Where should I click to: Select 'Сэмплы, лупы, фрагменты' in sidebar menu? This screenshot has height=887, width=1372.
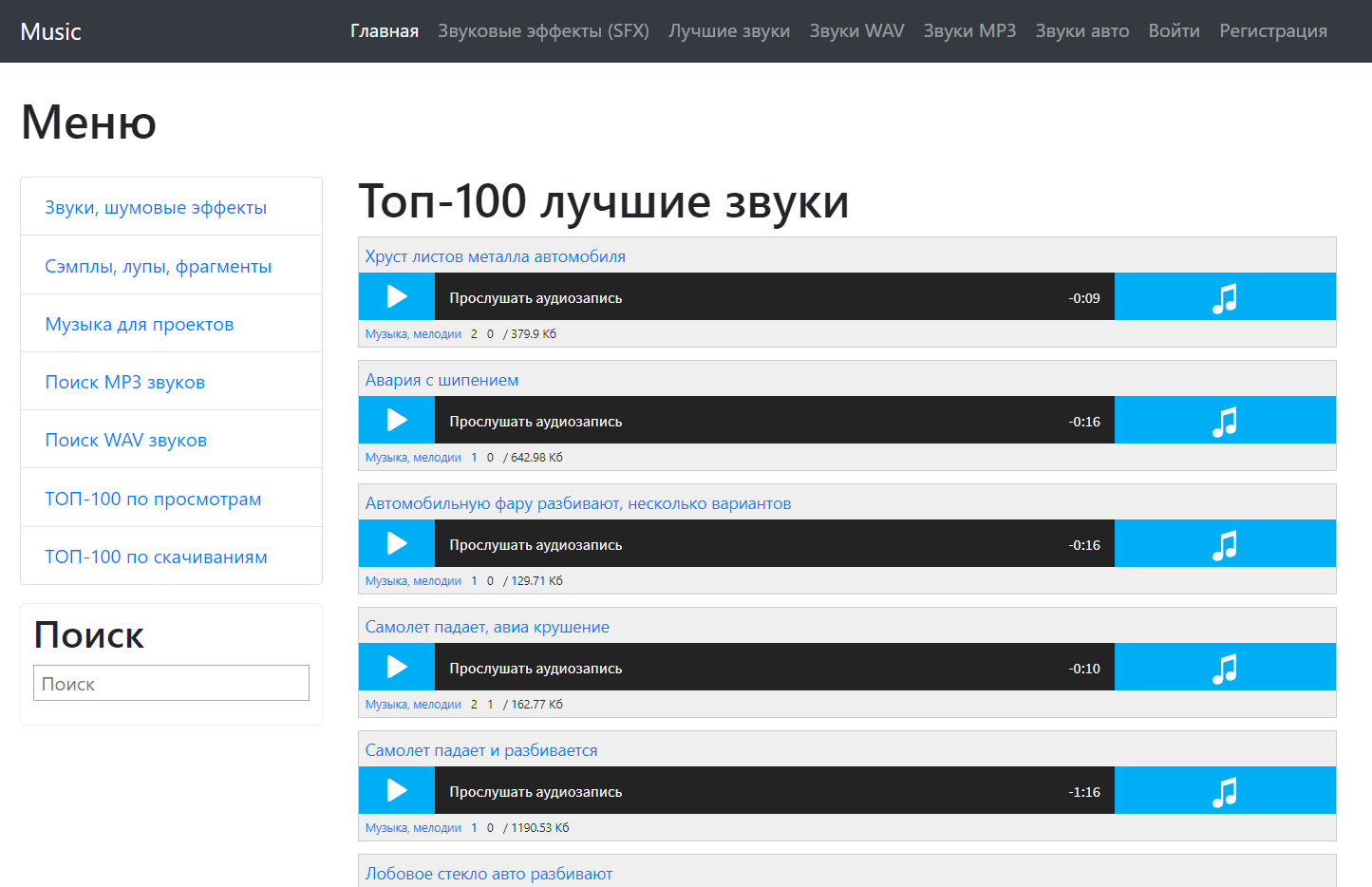(158, 267)
